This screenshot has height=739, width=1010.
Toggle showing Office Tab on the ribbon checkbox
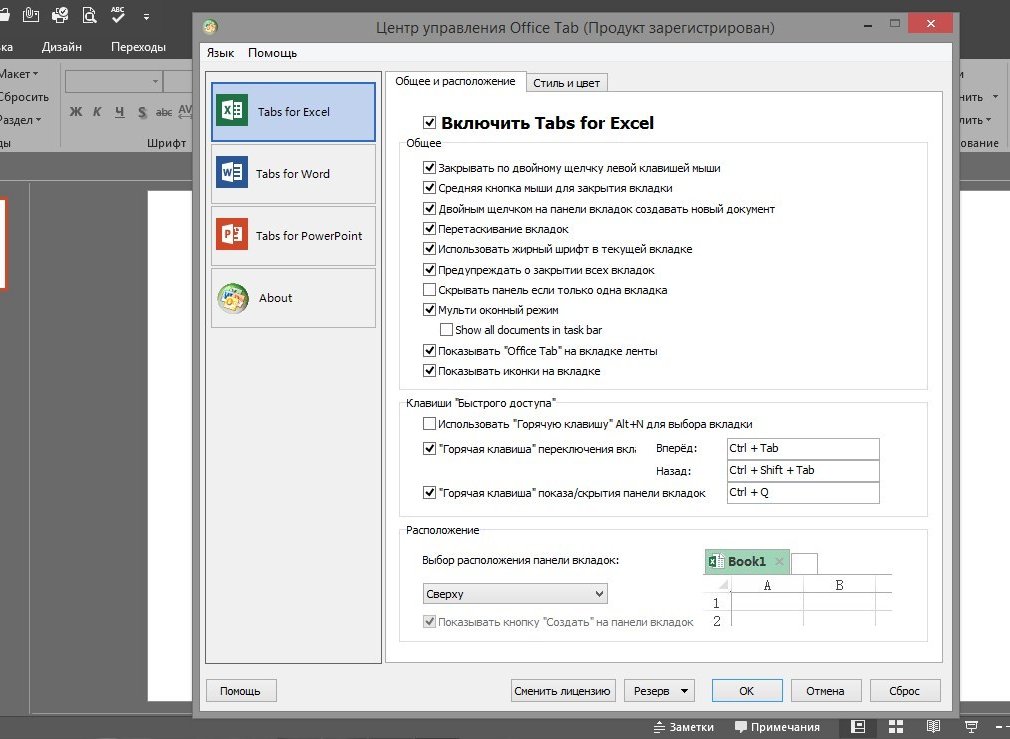pos(430,350)
